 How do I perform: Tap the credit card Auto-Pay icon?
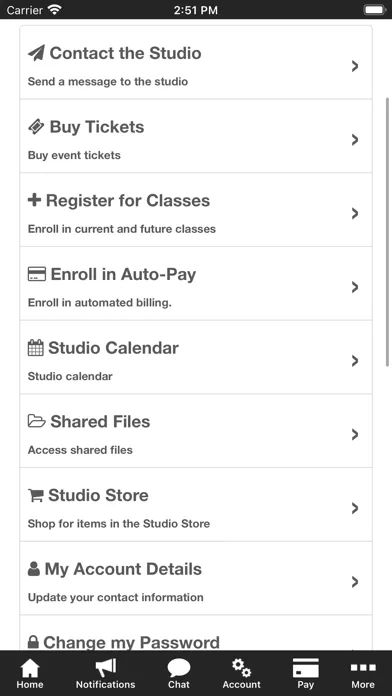[36, 274]
